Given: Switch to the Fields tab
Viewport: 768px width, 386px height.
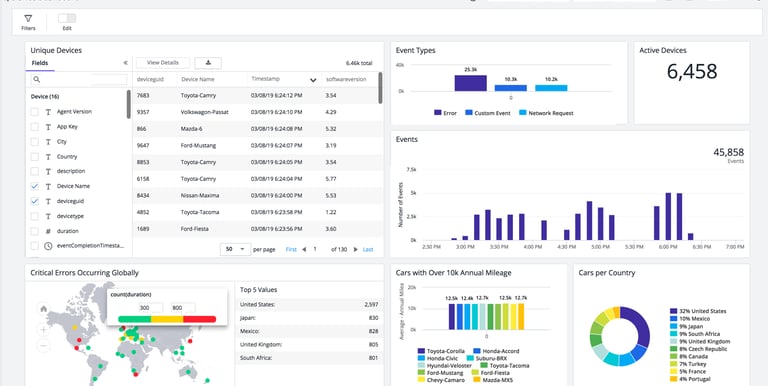Looking at the screenshot, I should pos(40,63).
